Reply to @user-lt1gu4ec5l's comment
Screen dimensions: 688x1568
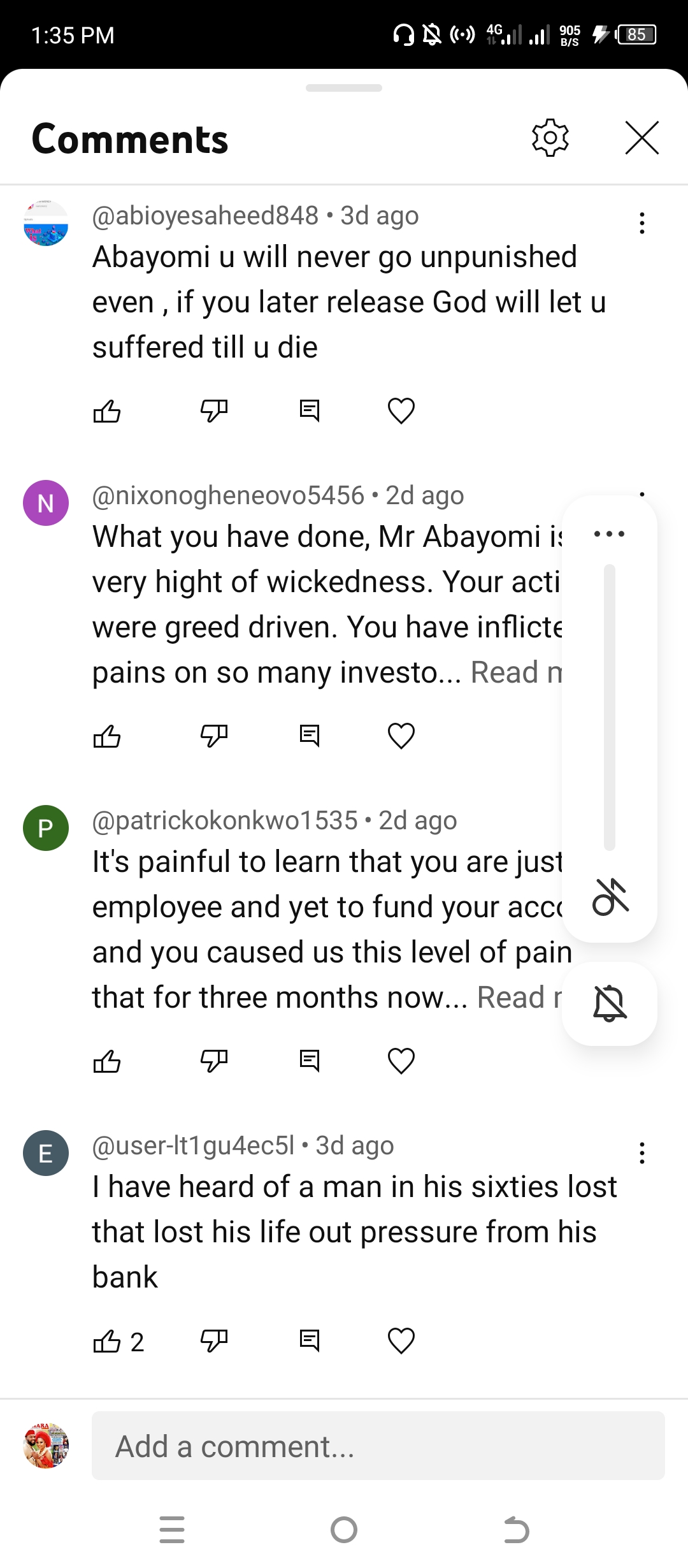pos(310,1341)
